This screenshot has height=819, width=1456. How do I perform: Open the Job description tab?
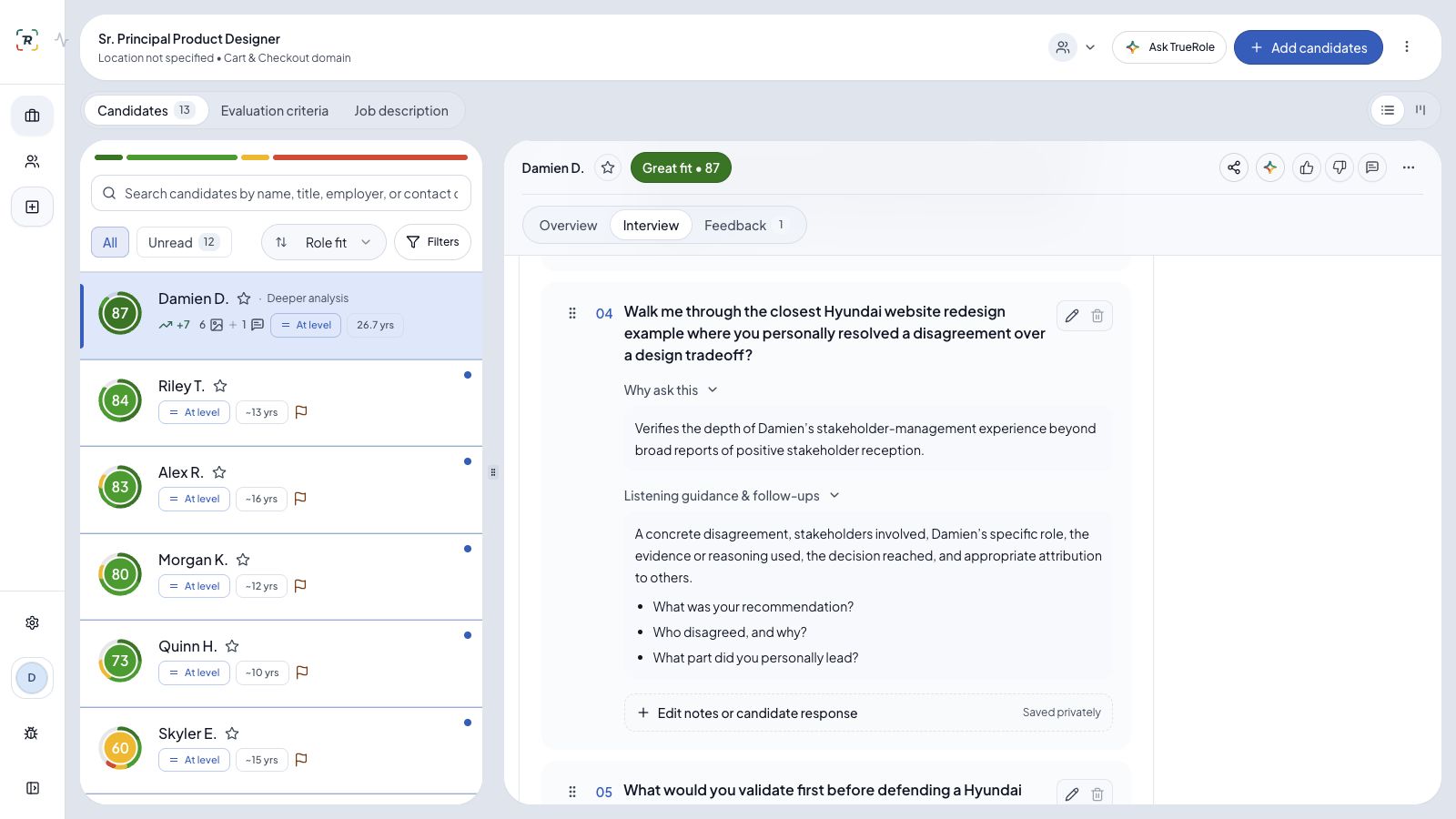[401, 110]
